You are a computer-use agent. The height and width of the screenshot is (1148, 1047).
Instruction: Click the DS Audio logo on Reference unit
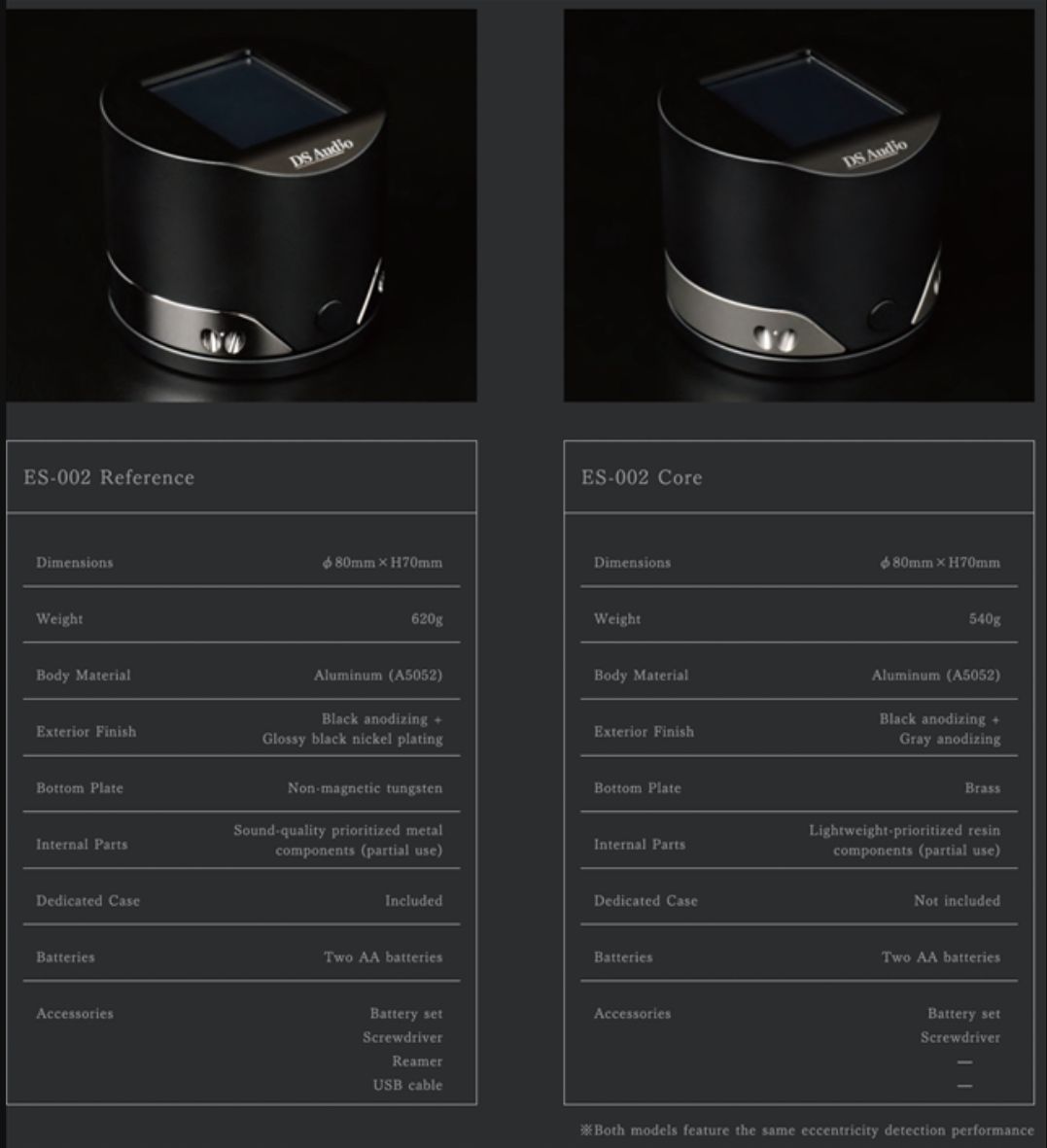[322, 152]
